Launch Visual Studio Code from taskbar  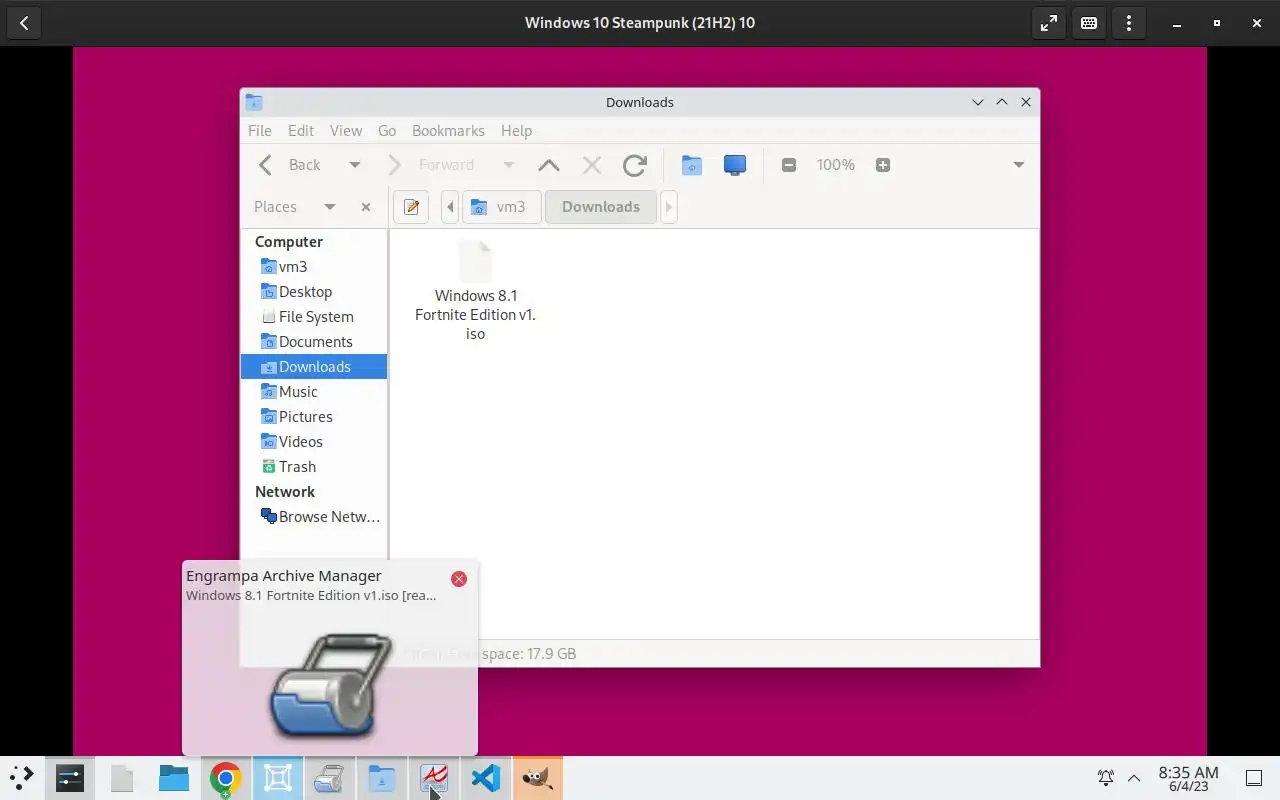pyautogui.click(x=486, y=777)
